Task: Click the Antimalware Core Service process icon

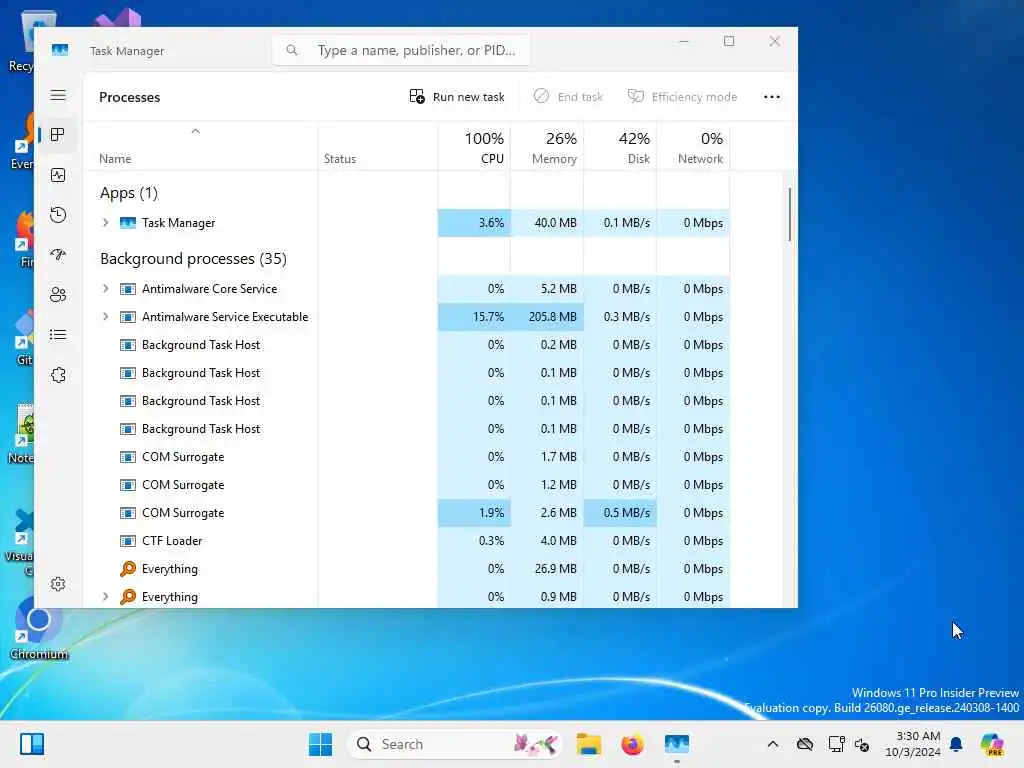Action: pos(128,289)
